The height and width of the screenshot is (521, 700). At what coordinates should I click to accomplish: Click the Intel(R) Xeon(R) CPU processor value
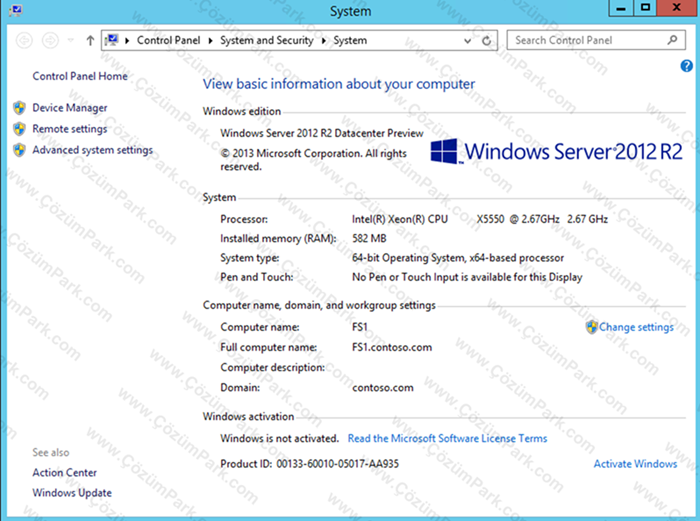480,219
